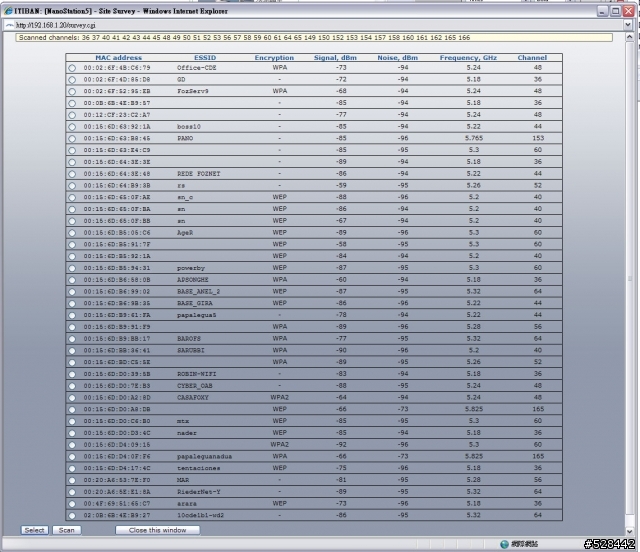Viewport: 640px width, 552px height.
Task: Sort by MAC address column header
Action: (x=118, y=58)
